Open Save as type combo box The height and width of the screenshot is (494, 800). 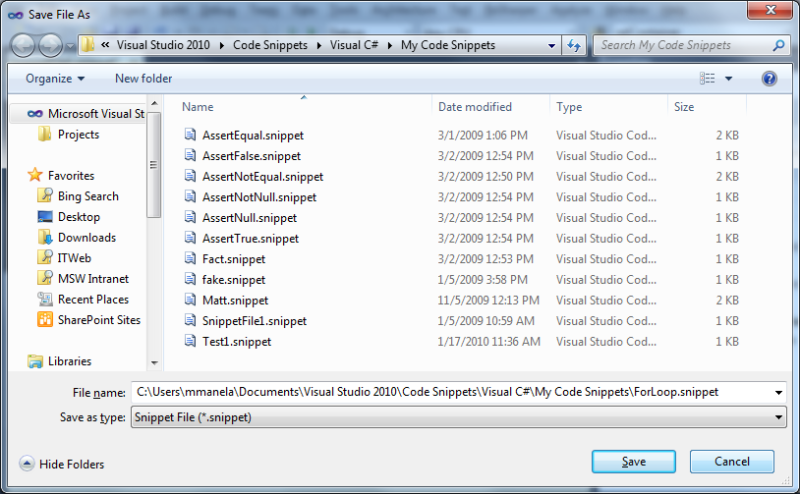(458, 417)
